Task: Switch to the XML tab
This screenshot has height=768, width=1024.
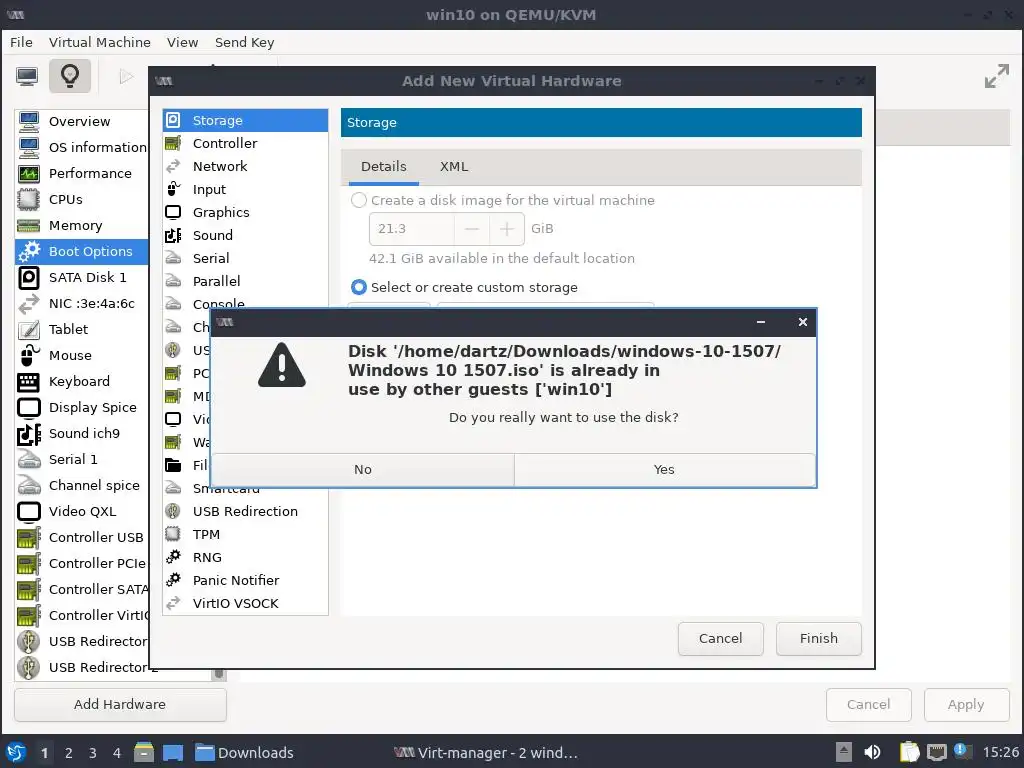Action: pyautogui.click(x=454, y=167)
